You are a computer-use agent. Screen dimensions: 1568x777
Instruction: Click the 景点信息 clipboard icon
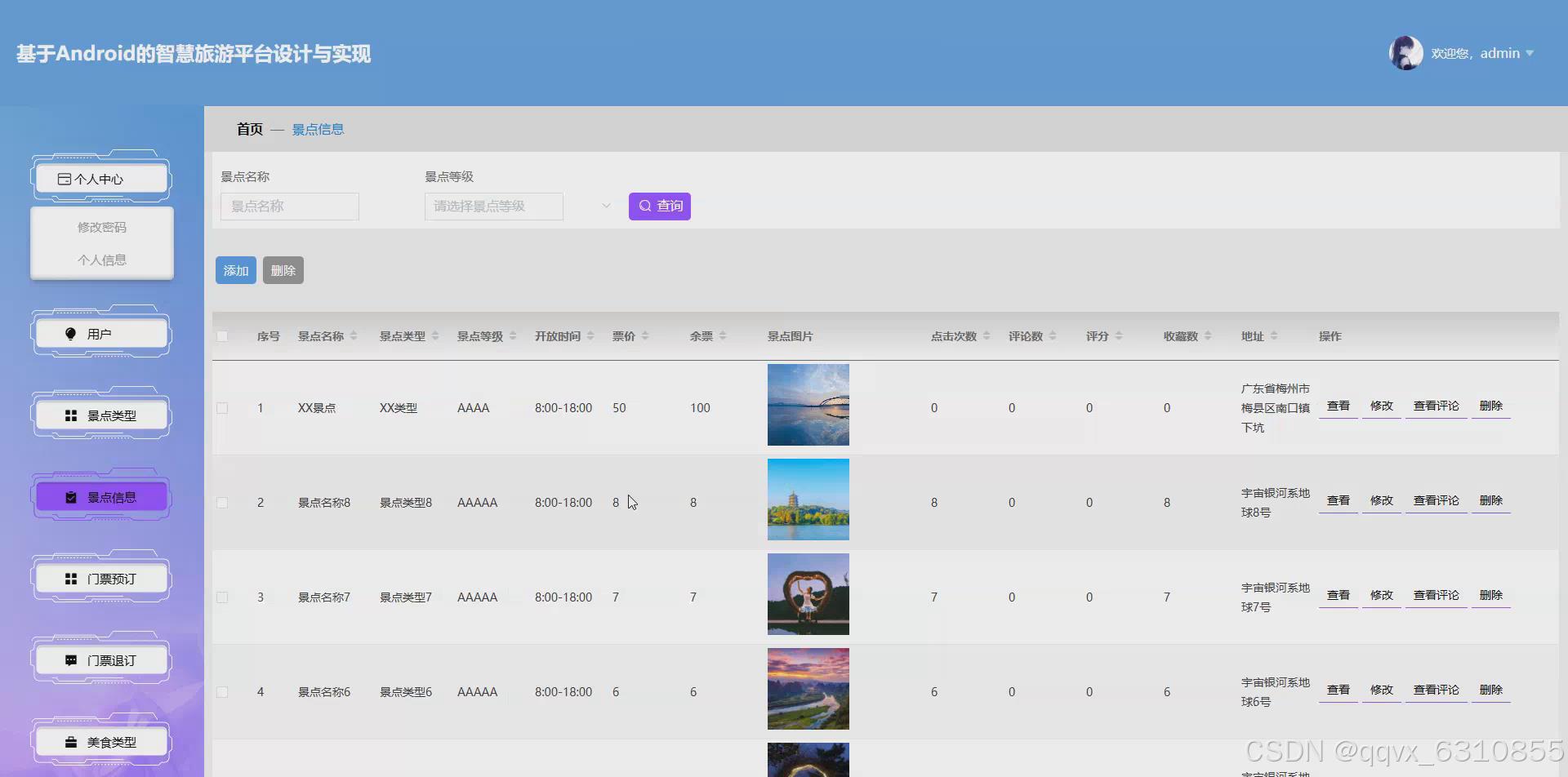pyautogui.click(x=71, y=498)
